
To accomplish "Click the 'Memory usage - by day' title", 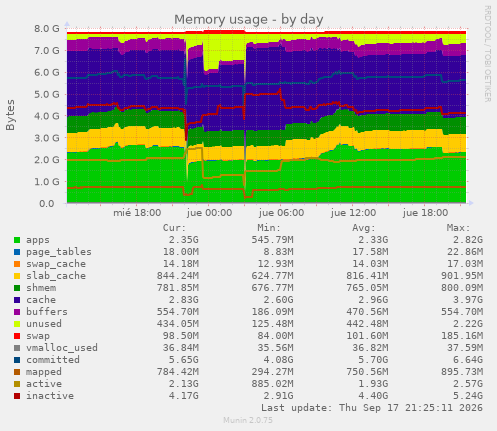I will coord(249,20).
